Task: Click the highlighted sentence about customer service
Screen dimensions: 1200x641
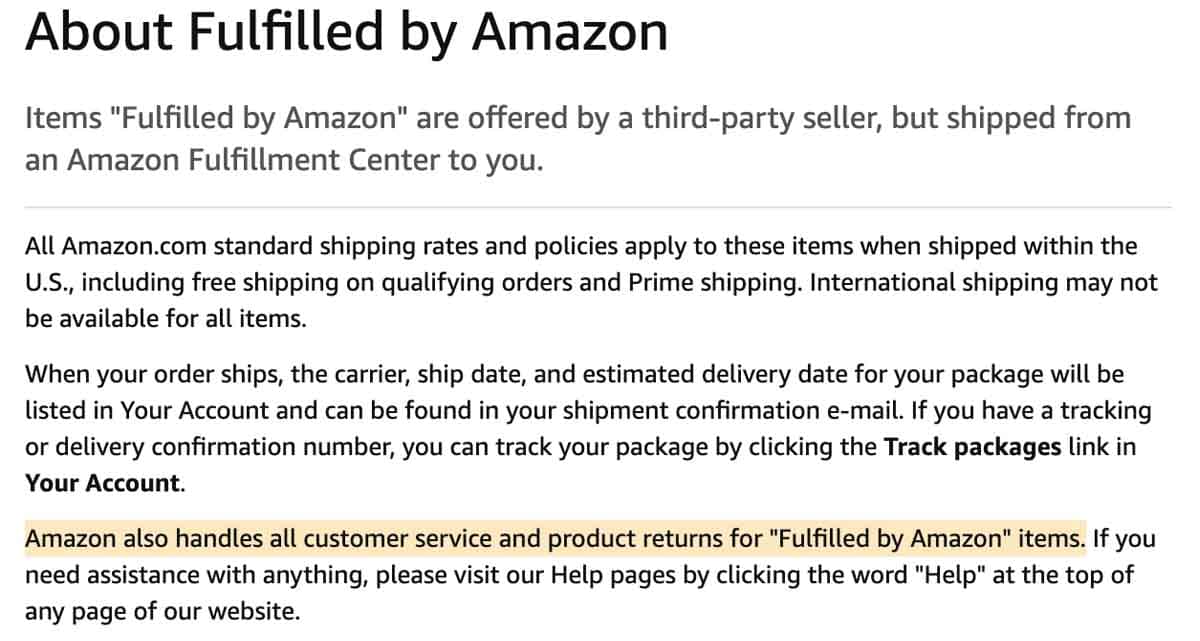Action: tap(555, 539)
